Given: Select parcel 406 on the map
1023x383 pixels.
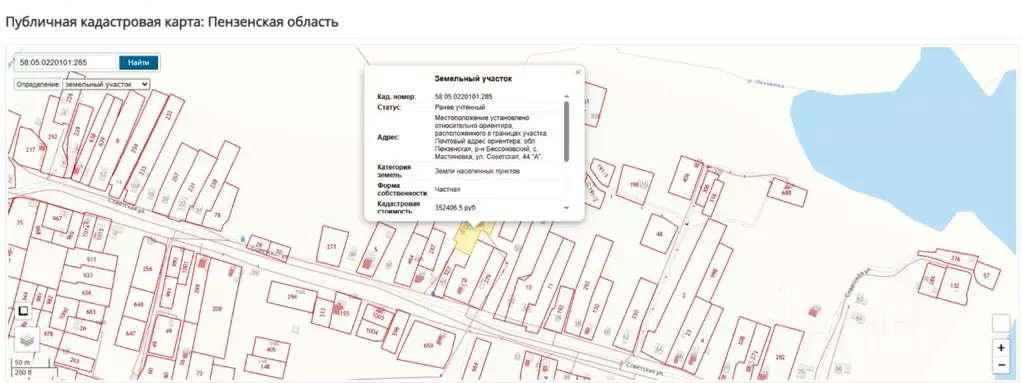Looking at the screenshot, I should [x=685, y=177].
